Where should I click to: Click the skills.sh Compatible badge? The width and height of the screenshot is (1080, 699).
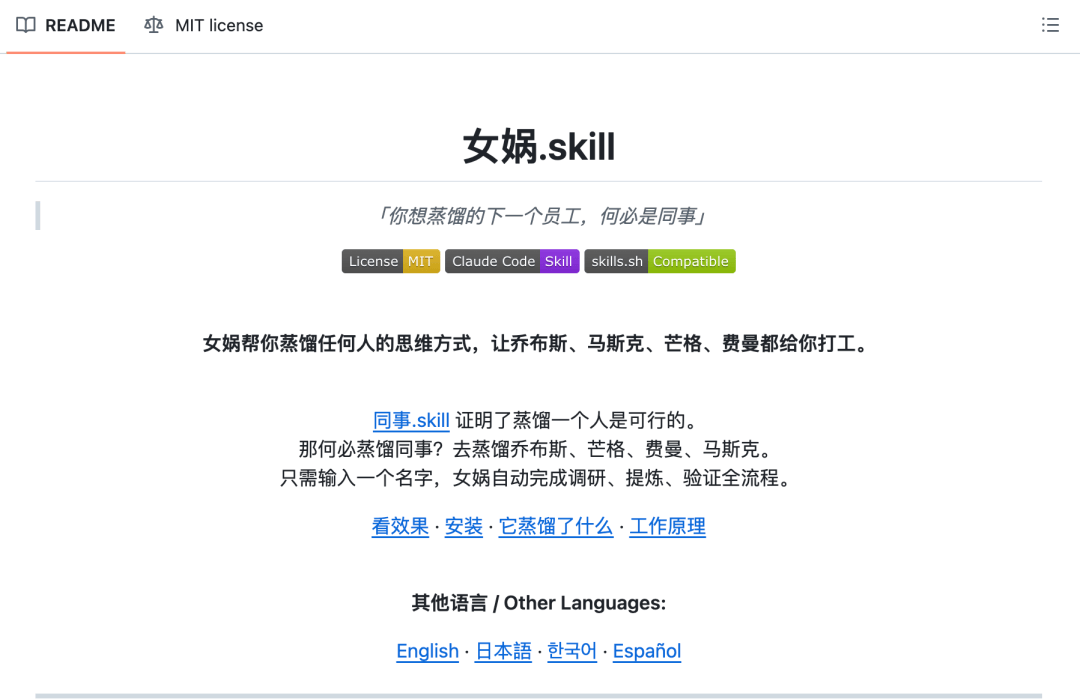pos(659,261)
